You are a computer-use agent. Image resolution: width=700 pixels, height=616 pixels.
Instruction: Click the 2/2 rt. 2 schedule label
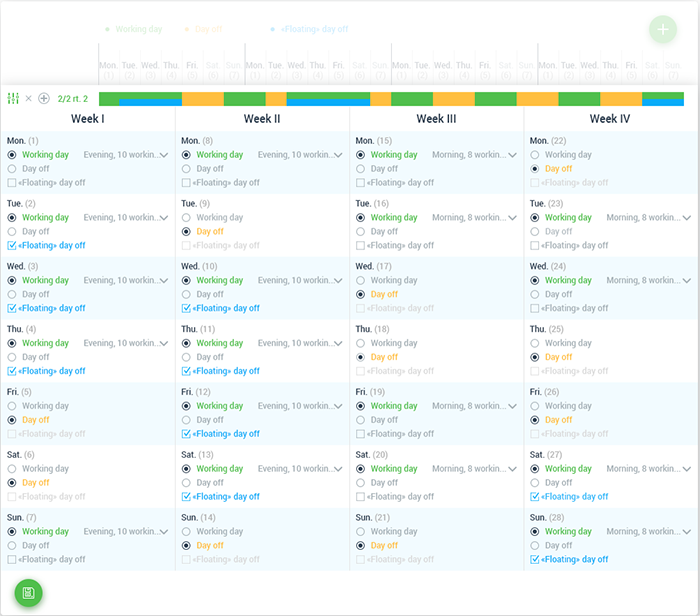(73, 99)
